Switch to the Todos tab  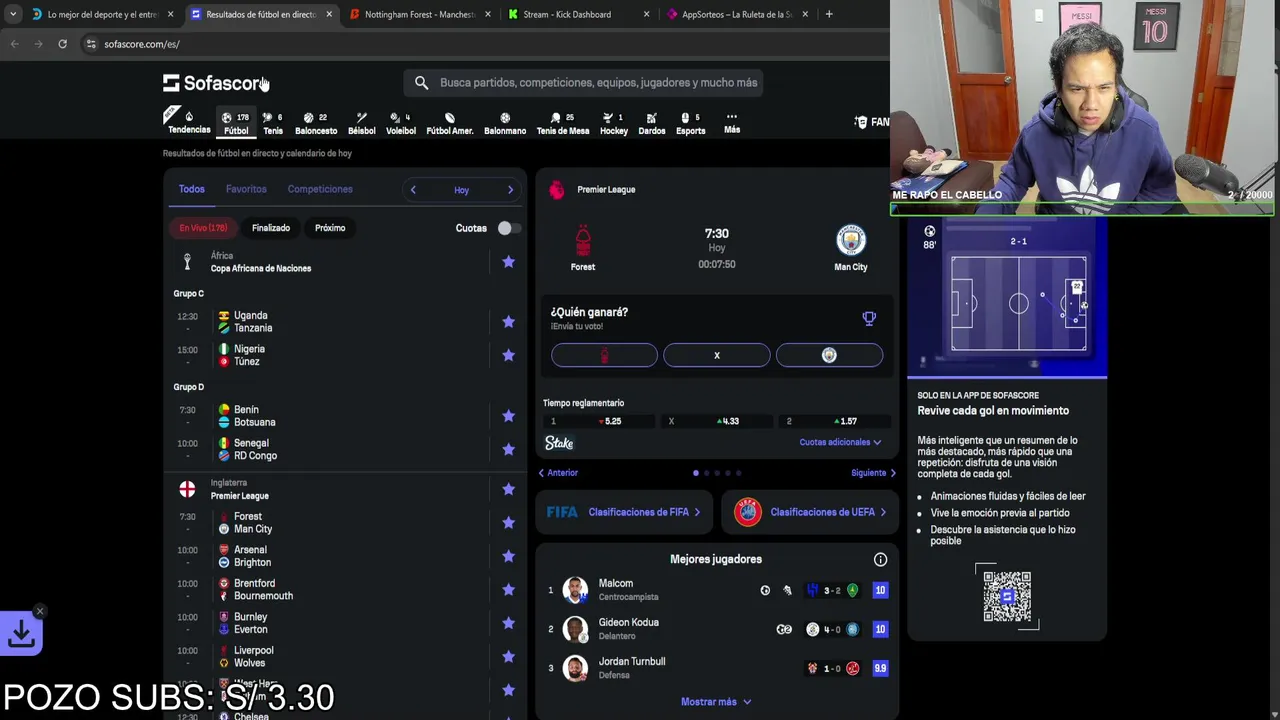(x=191, y=189)
